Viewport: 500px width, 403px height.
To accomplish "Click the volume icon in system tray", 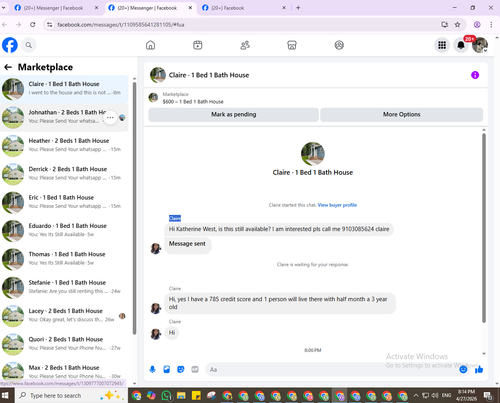I will pyautogui.click(x=435, y=396).
